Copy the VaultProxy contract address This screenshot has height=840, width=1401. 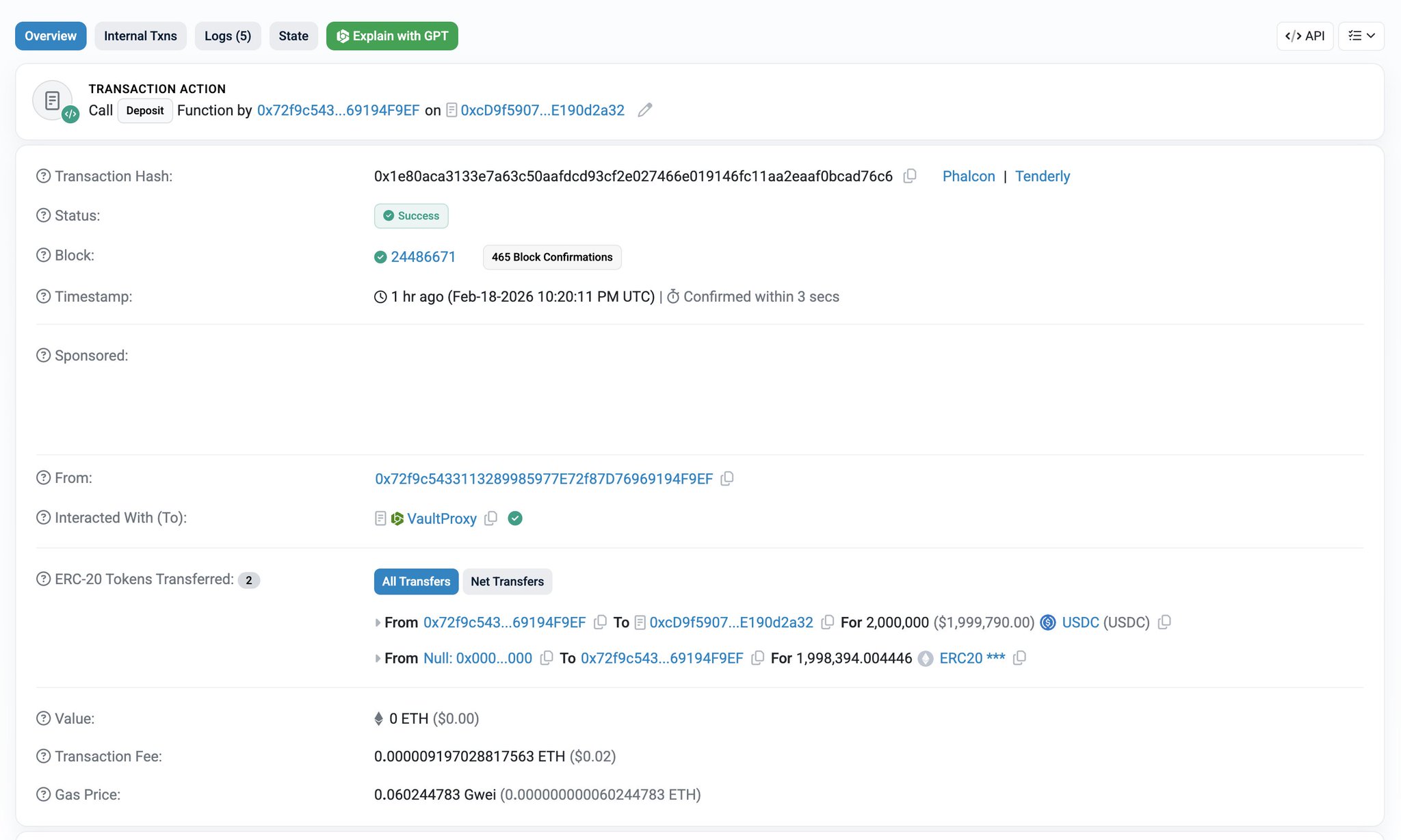[x=490, y=519]
